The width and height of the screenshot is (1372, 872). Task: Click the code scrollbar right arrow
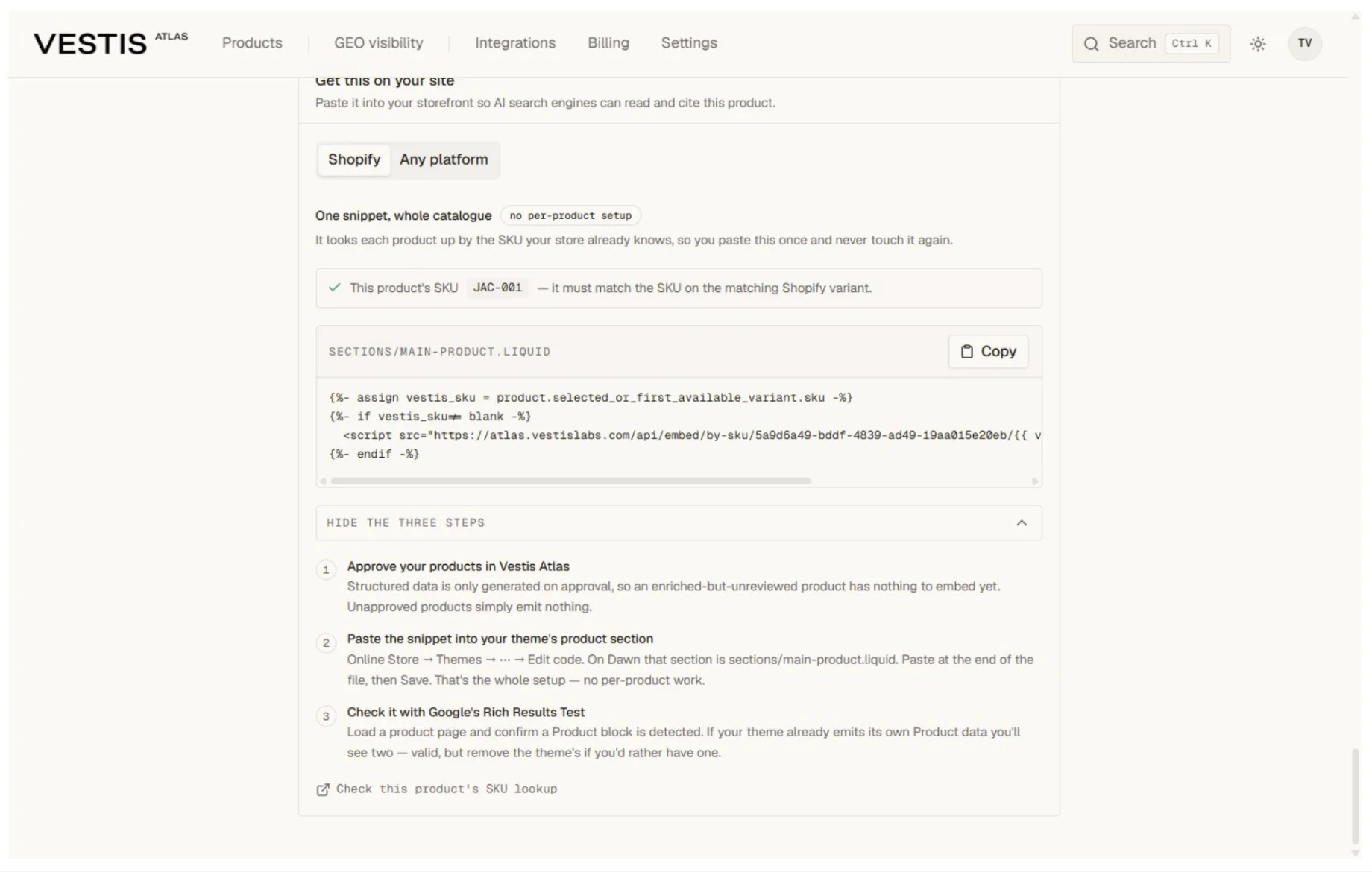coord(1035,481)
